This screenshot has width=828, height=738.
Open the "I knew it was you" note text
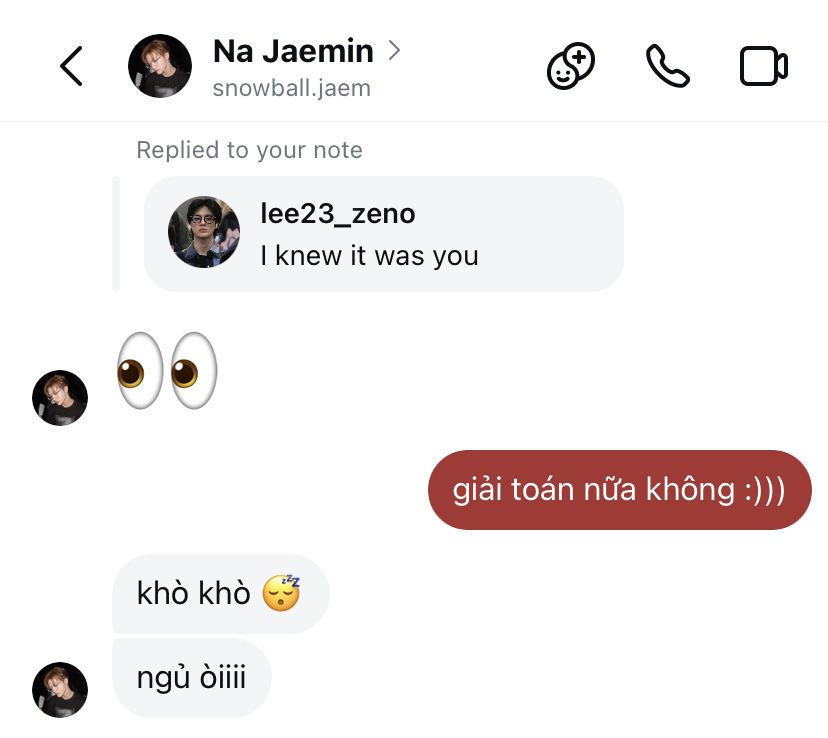(x=369, y=256)
